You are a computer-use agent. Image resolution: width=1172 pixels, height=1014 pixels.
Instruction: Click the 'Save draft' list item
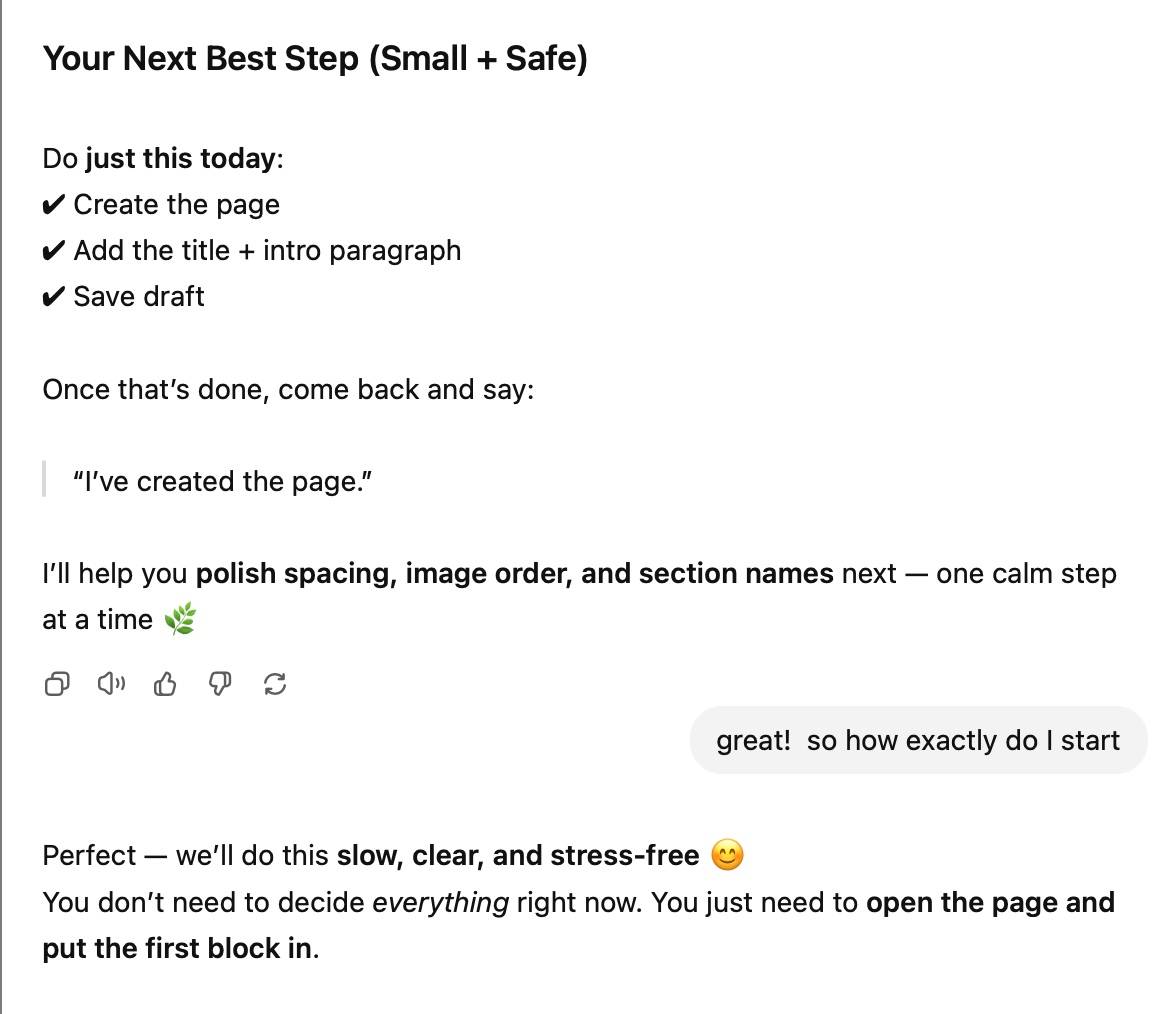coord(138,296)
